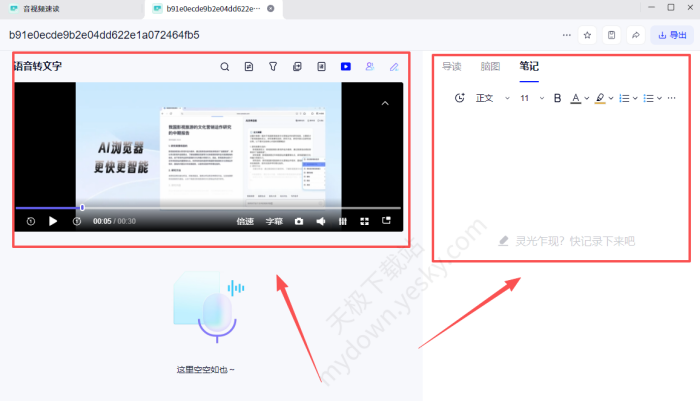Favorite the file with star icon
Viewport: 700px width, 401px height.
(588, 35)
